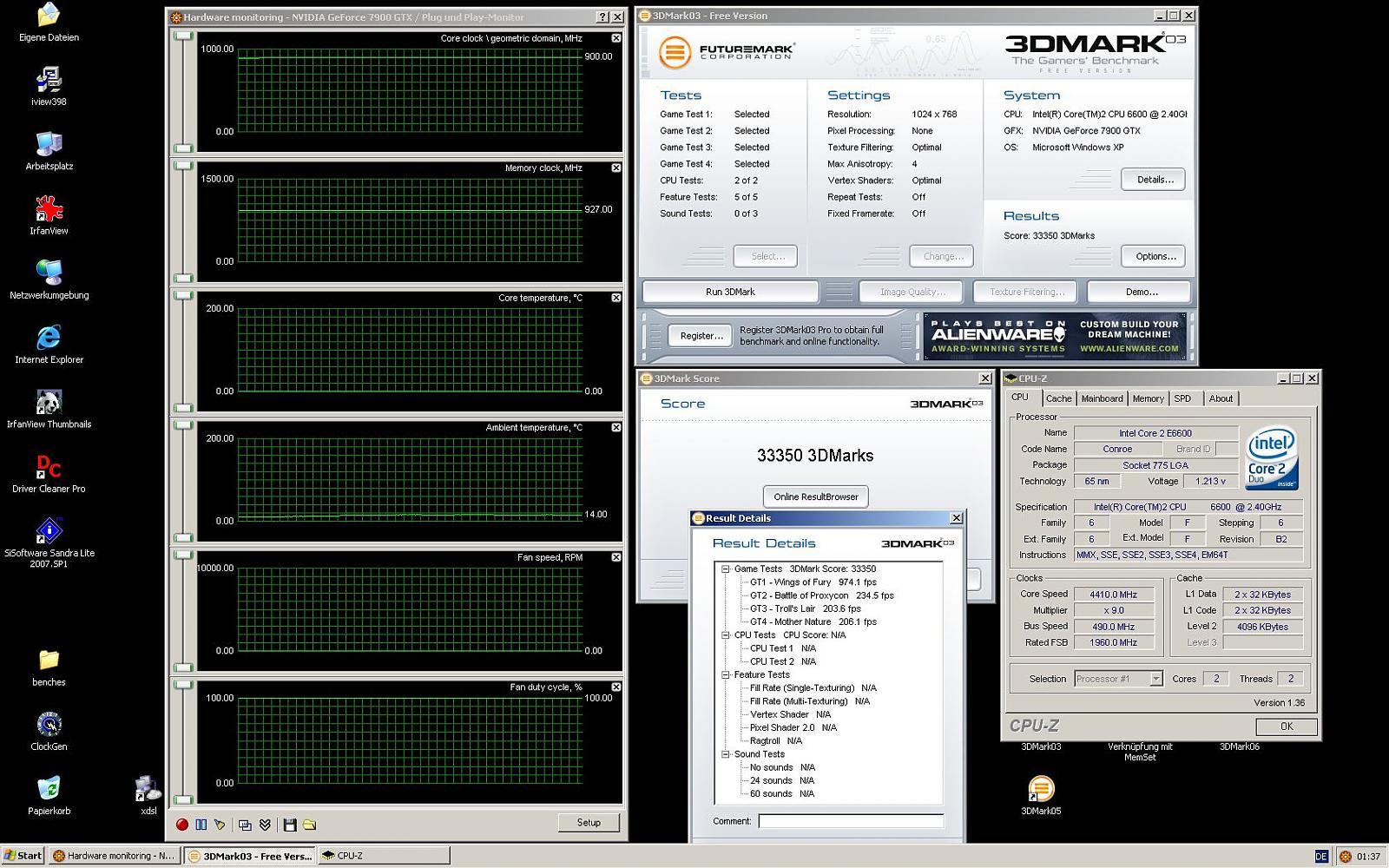Launch 3DMark05 desktop shortcut
Viewport: 1389px width, 868px height.
click(1040, 795)
